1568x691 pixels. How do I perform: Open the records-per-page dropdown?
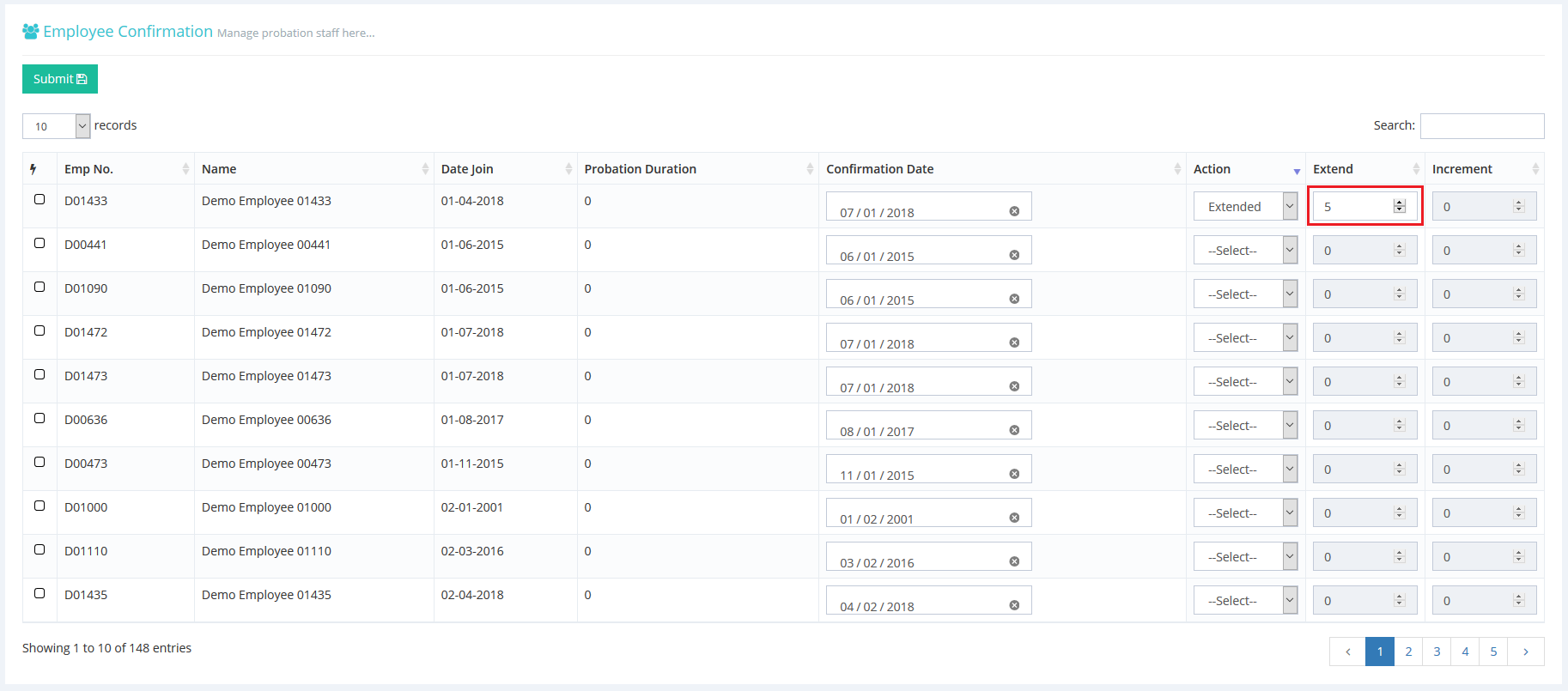56,126
